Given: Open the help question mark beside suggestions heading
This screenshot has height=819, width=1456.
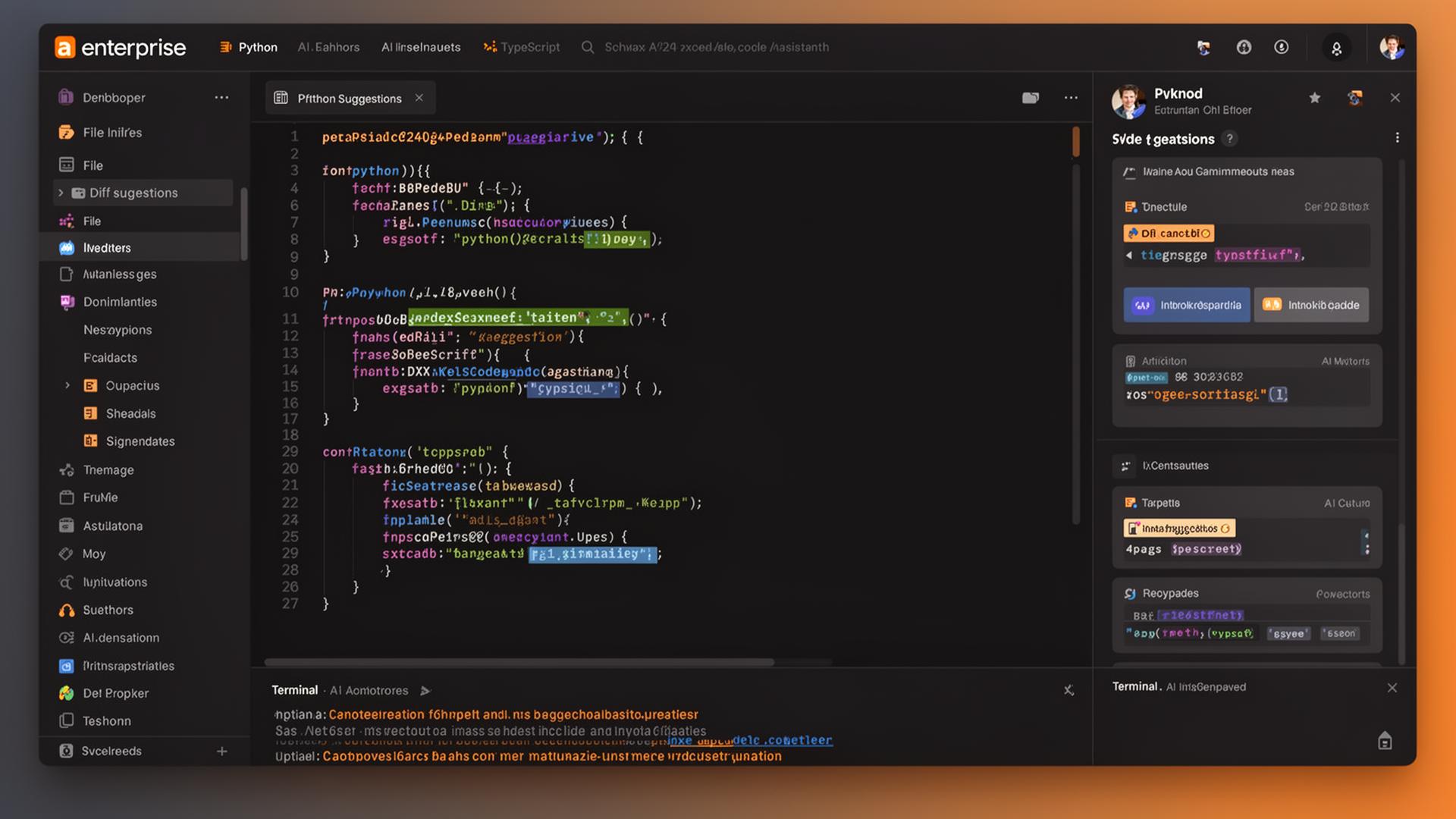Looking at the screenshot, I should point(1230,139).
